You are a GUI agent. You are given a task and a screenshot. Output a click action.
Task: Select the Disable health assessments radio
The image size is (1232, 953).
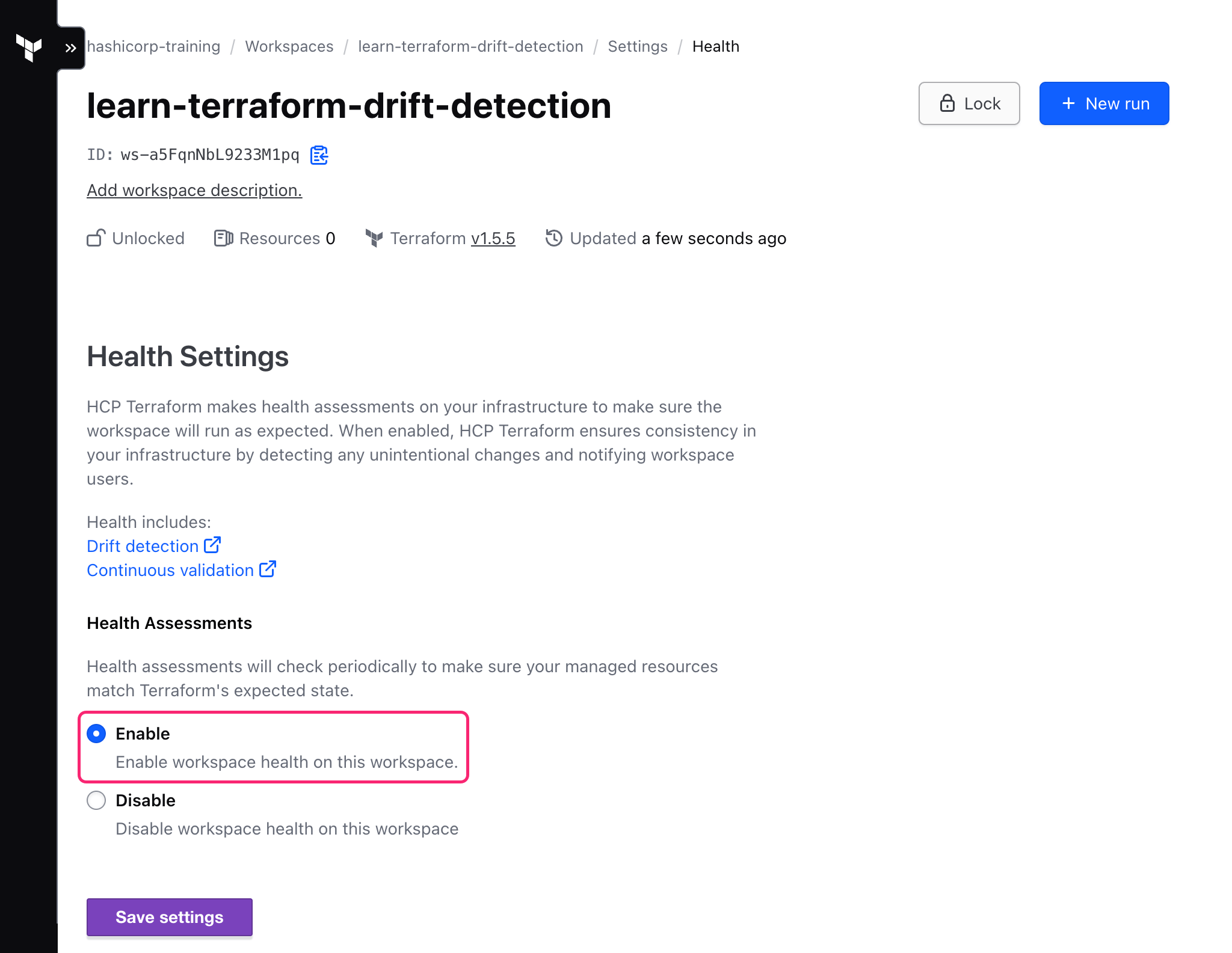[x=96, y=800]
